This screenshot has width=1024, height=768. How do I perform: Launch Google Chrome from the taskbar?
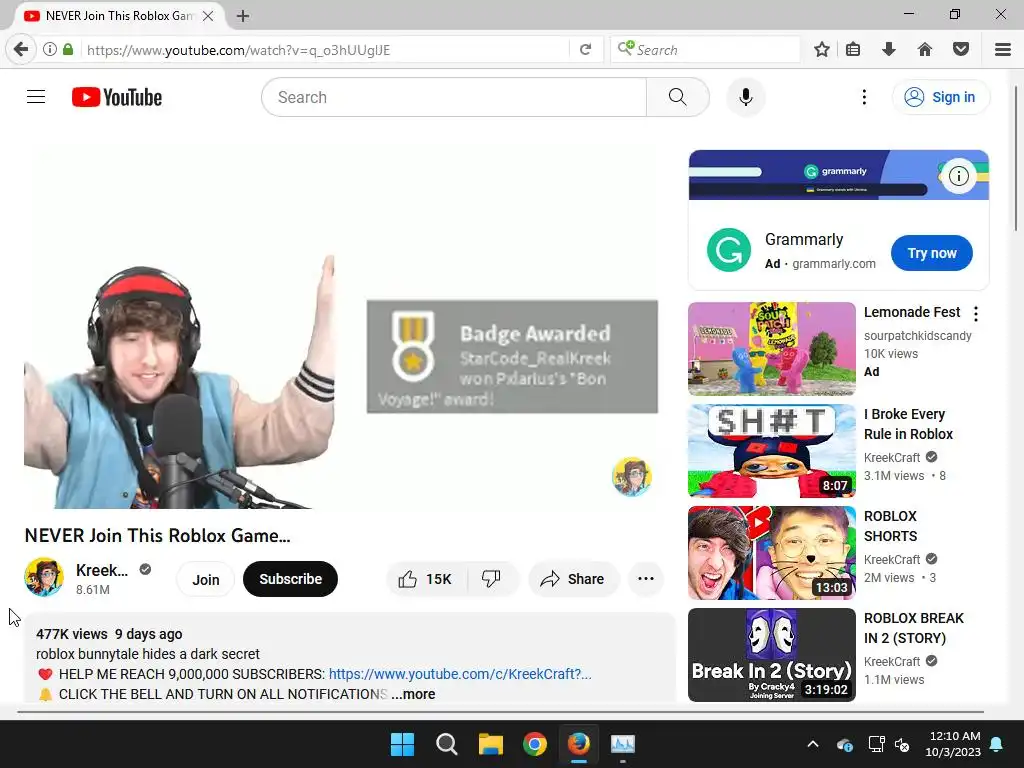535,744
